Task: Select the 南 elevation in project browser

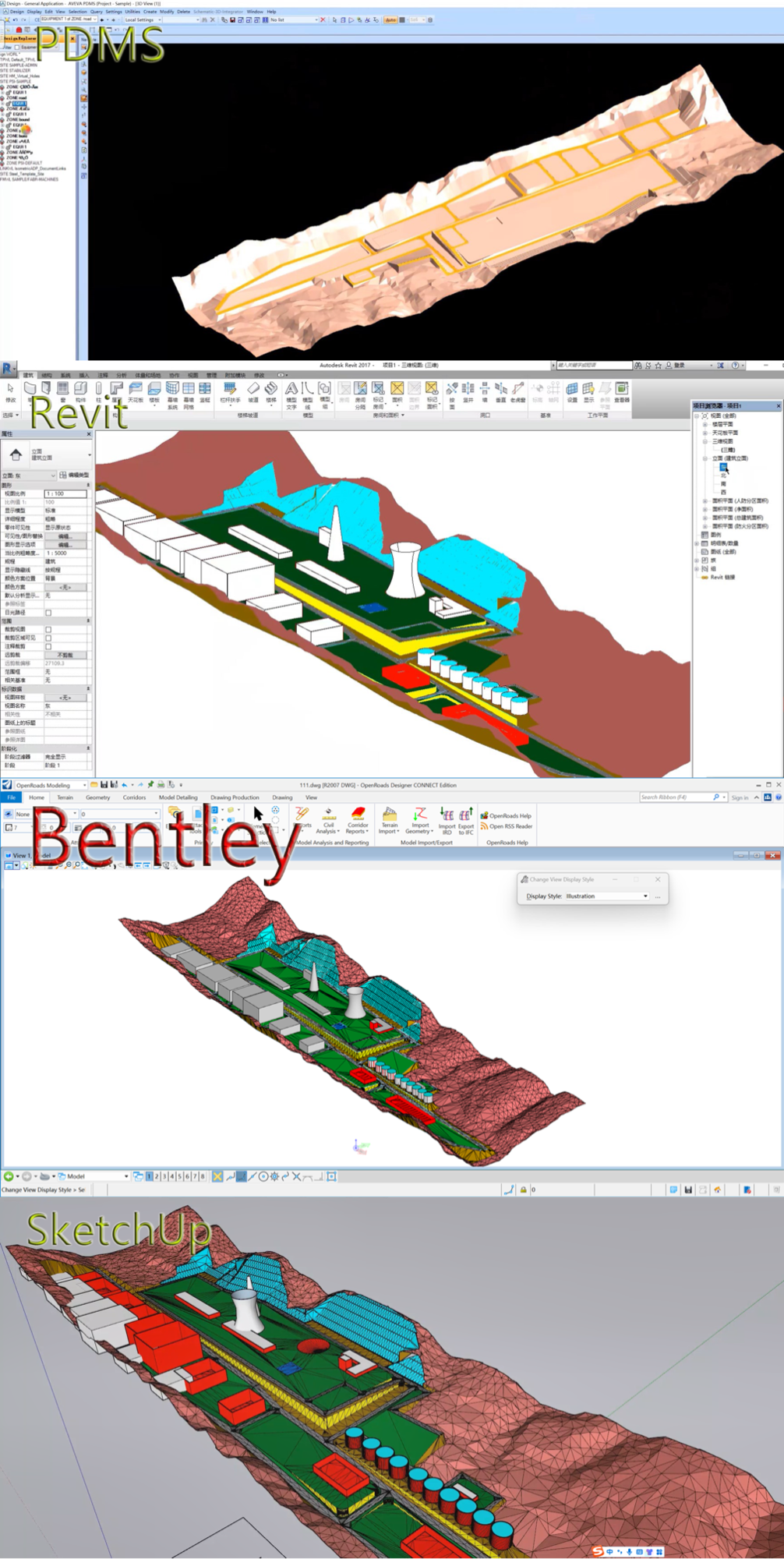Action: click(x=723, y=484)
